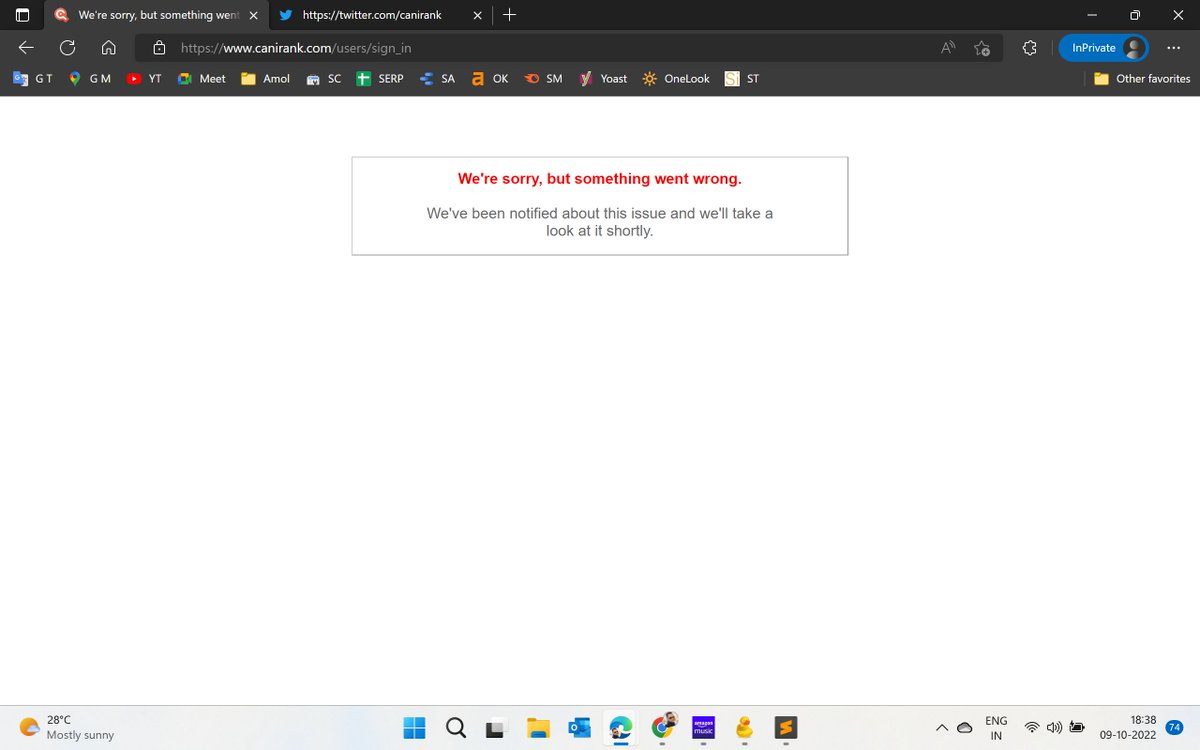Open Read aloud in address bar
The height and width of the screenshot is (750, 1200).
[948, 48]
